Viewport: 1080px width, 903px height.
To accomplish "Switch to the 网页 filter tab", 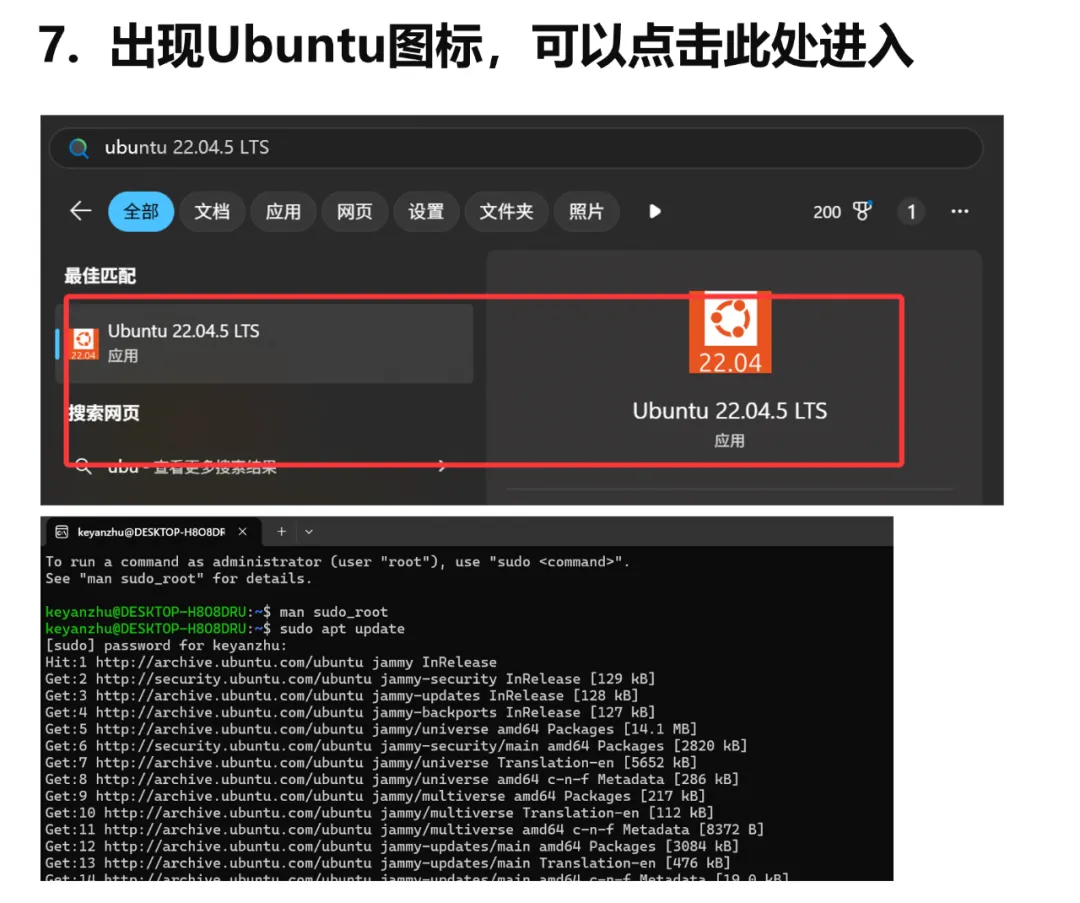I will pos(355,211).
